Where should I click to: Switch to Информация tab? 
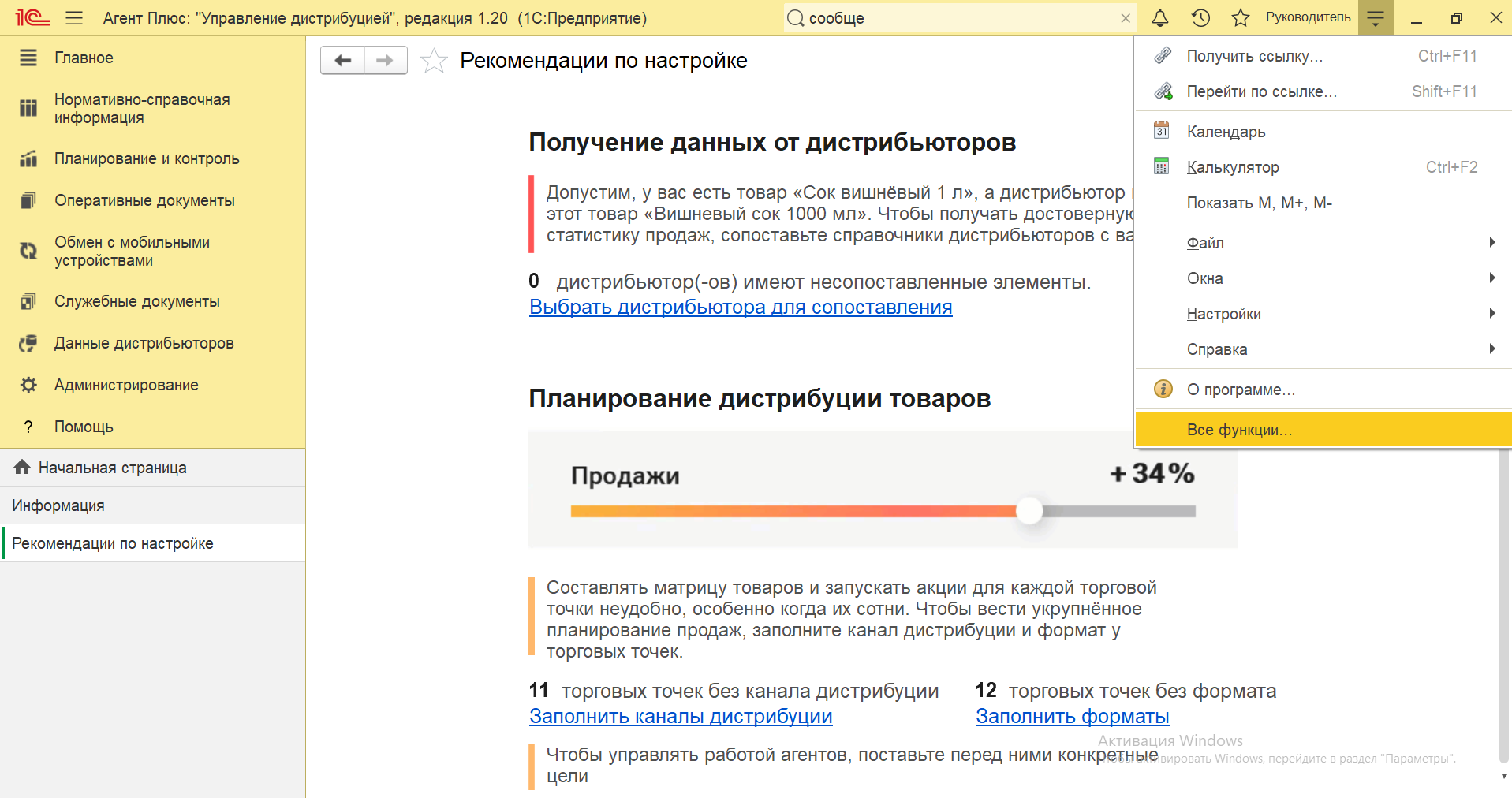[152, 505]
